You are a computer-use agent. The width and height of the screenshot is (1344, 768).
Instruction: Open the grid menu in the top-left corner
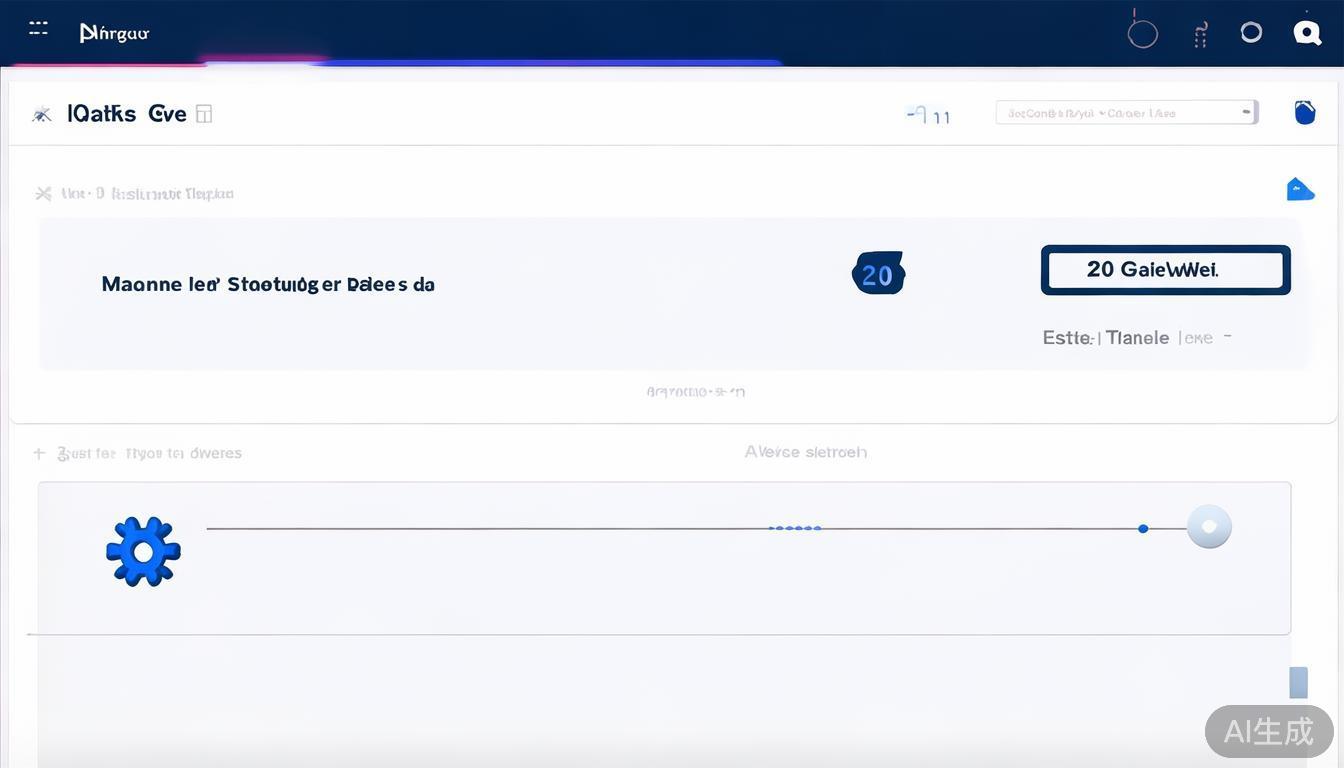point(38,29)
